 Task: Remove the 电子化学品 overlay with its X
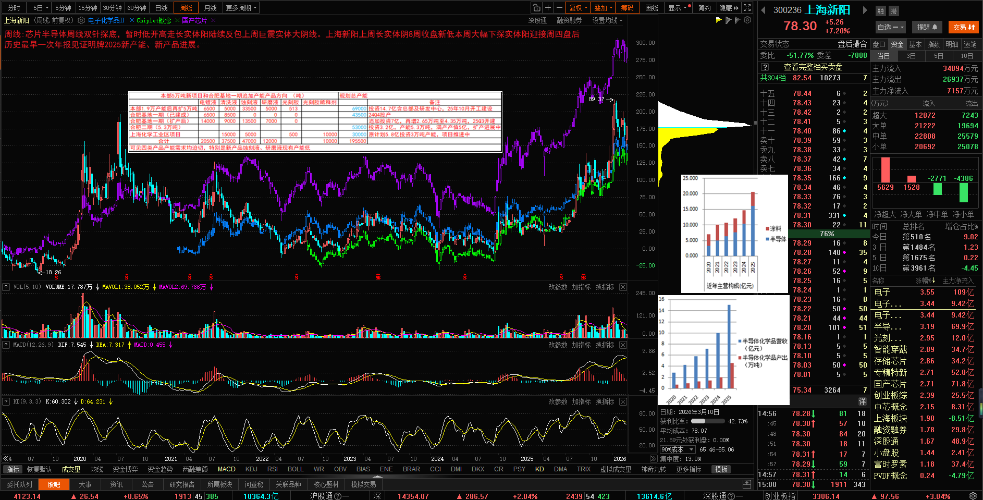coord(132,20)
